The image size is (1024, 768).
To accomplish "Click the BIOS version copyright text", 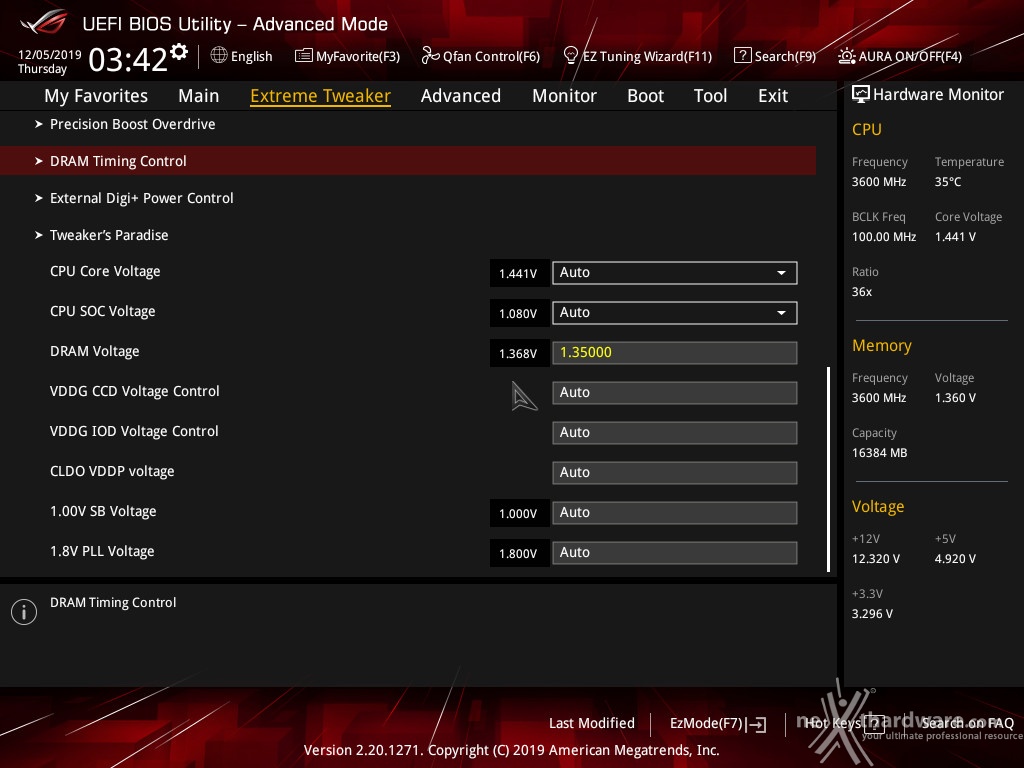I will pyautogui.click(x=511, y=750).
